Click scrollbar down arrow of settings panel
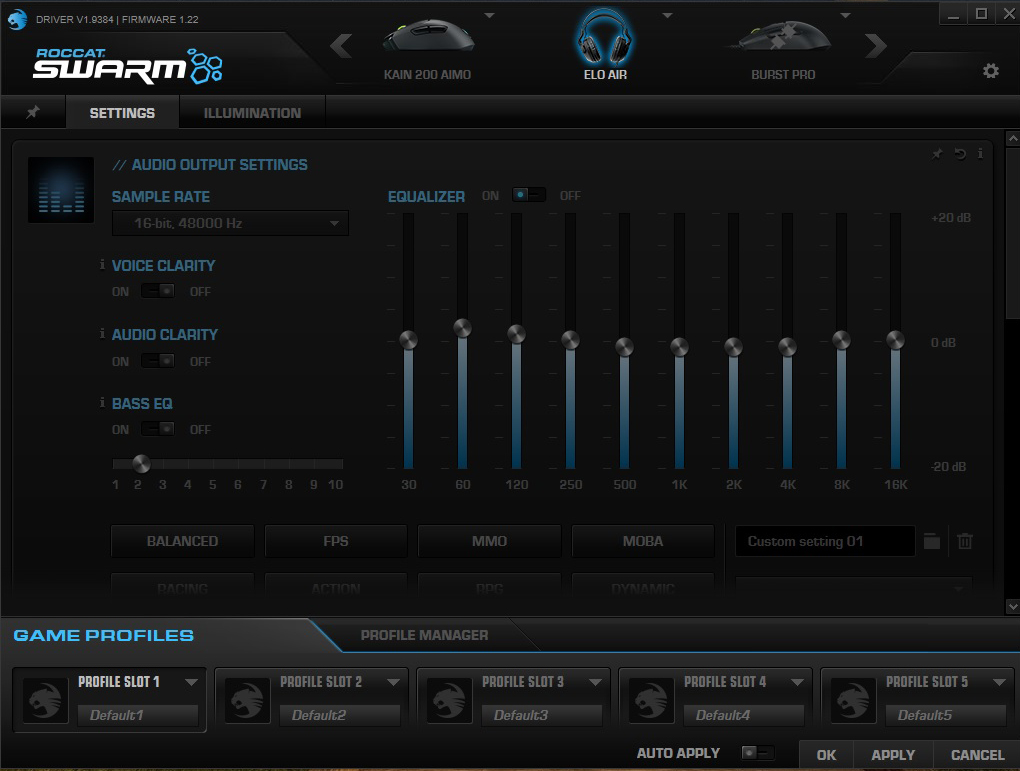 (x=1012, y=606)
